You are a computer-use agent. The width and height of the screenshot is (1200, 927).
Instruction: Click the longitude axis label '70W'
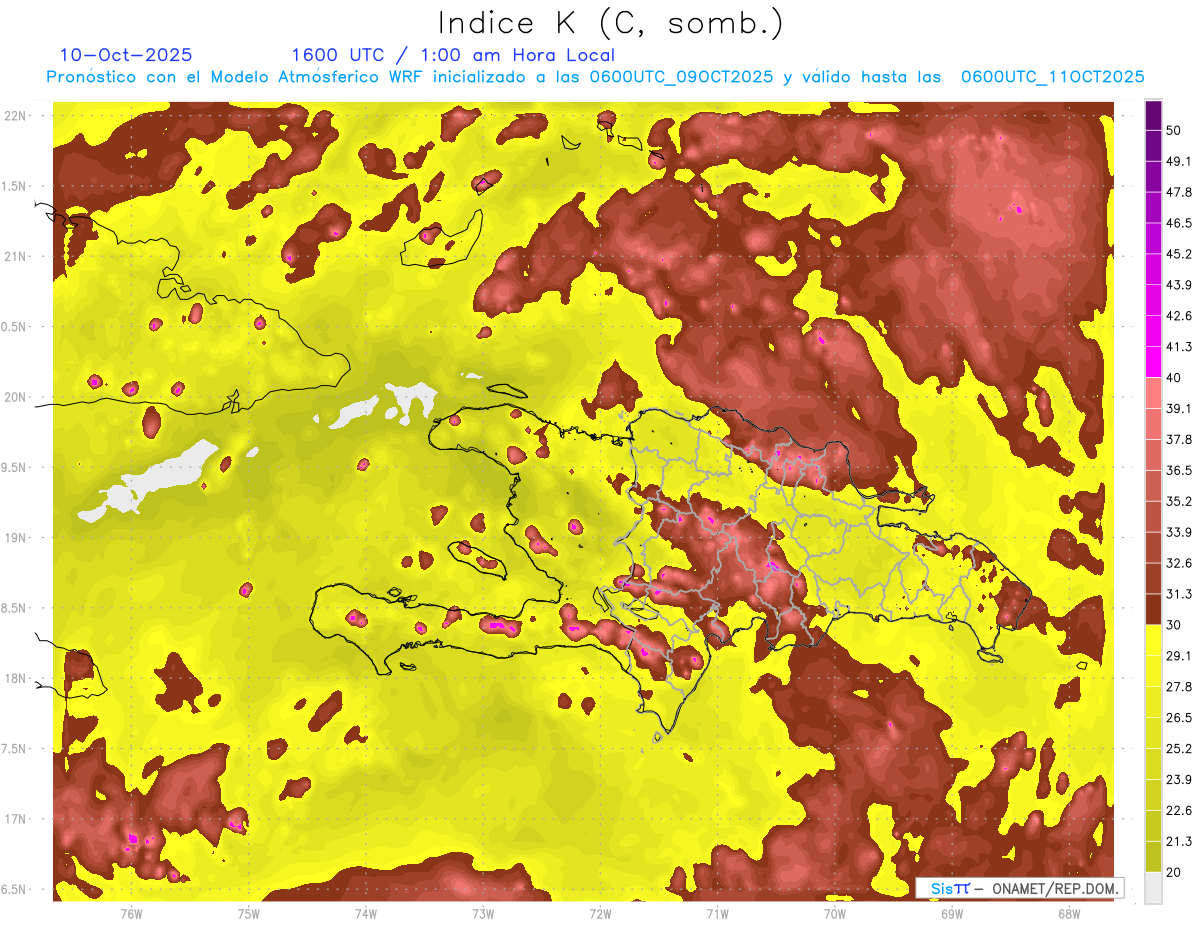[835, 913]
